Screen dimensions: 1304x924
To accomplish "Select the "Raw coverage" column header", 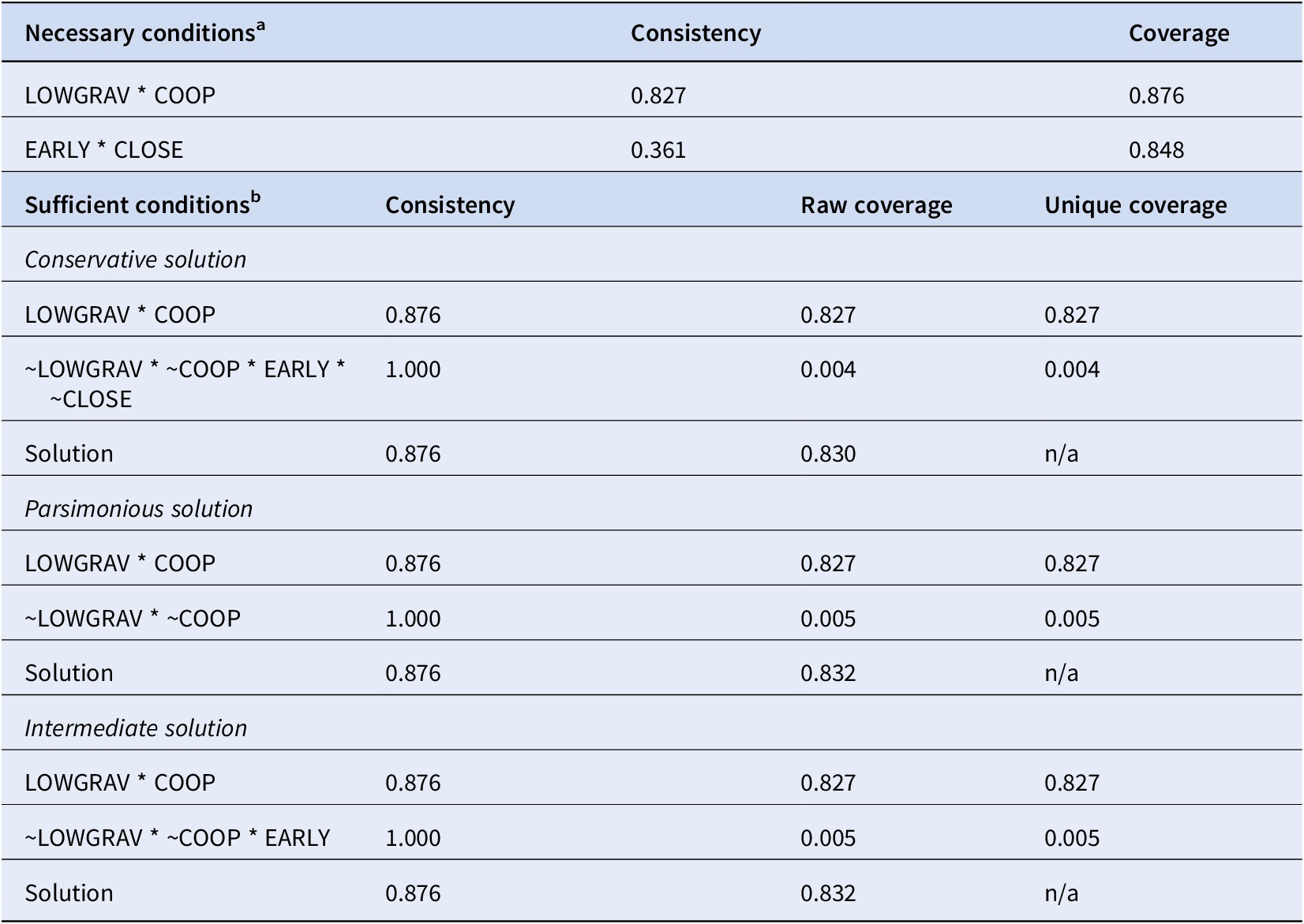I will 876,205.
